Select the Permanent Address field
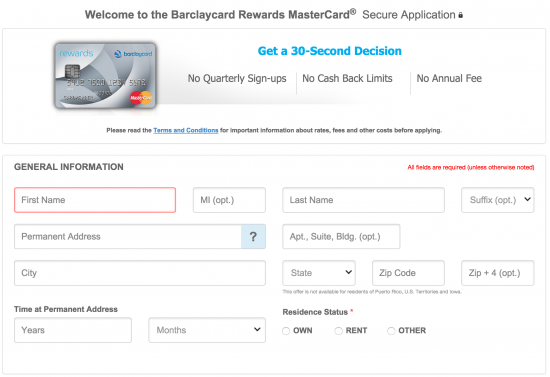This screenshot has height=377, width=550. [x=128, y=237]
